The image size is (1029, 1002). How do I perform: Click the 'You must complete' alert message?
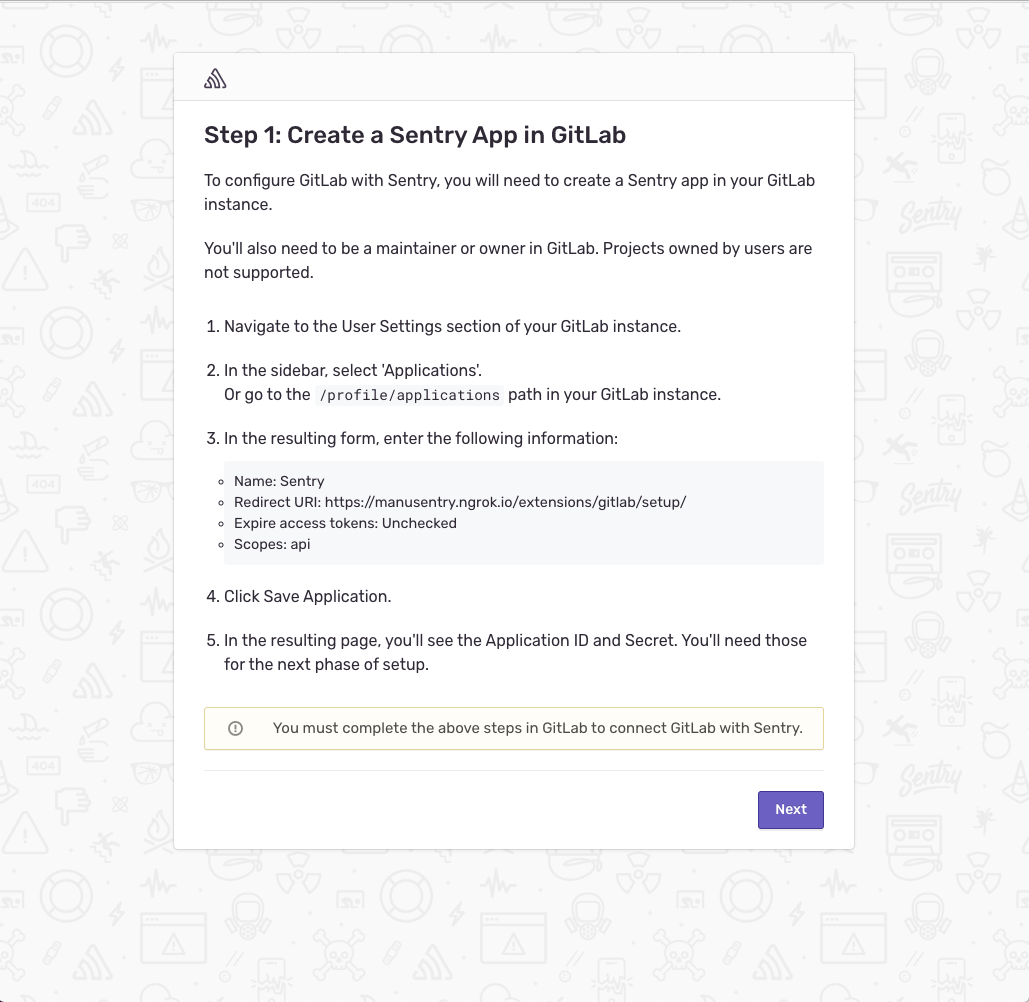click(x=537, y=728)
